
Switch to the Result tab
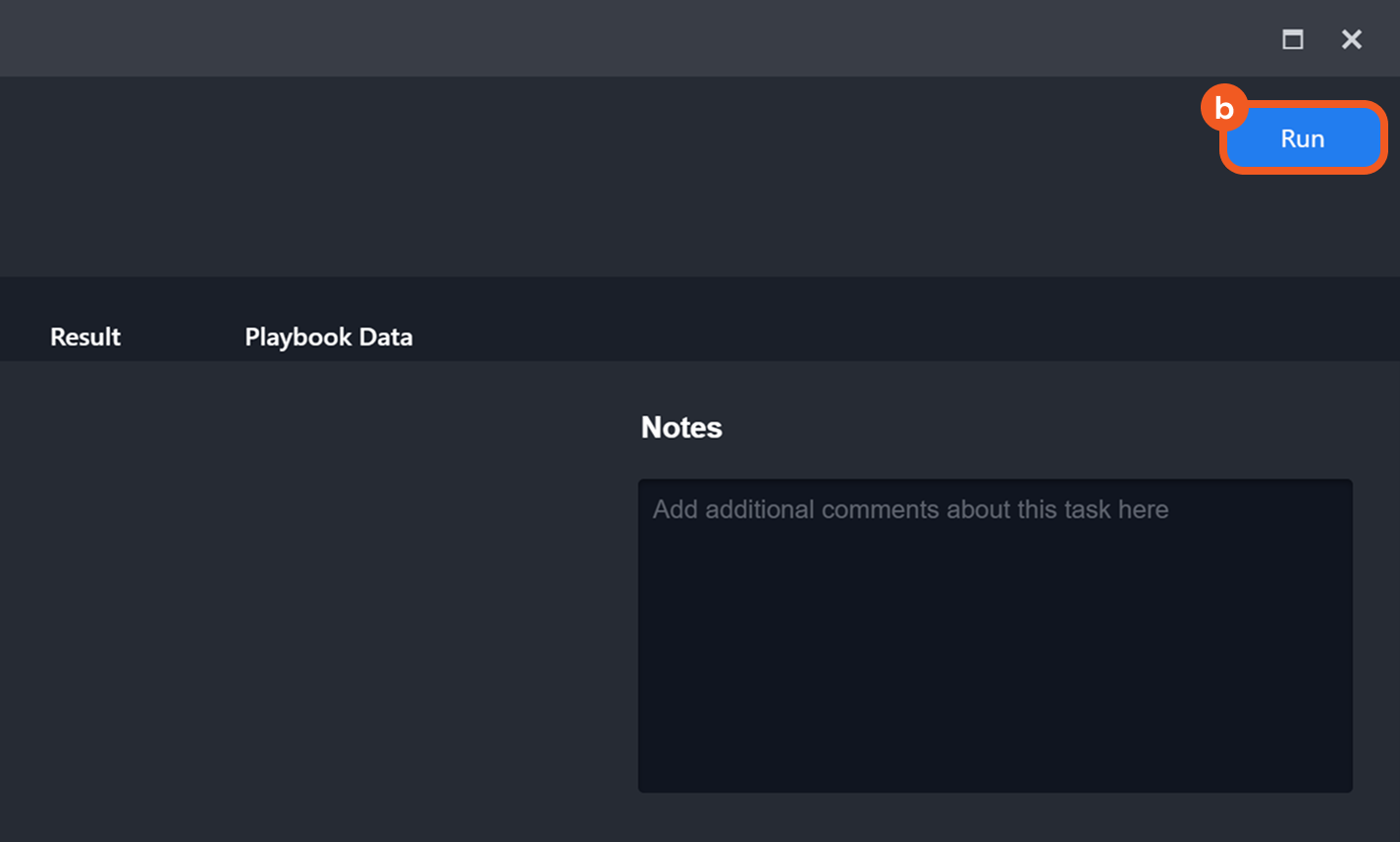coord(85,337)
